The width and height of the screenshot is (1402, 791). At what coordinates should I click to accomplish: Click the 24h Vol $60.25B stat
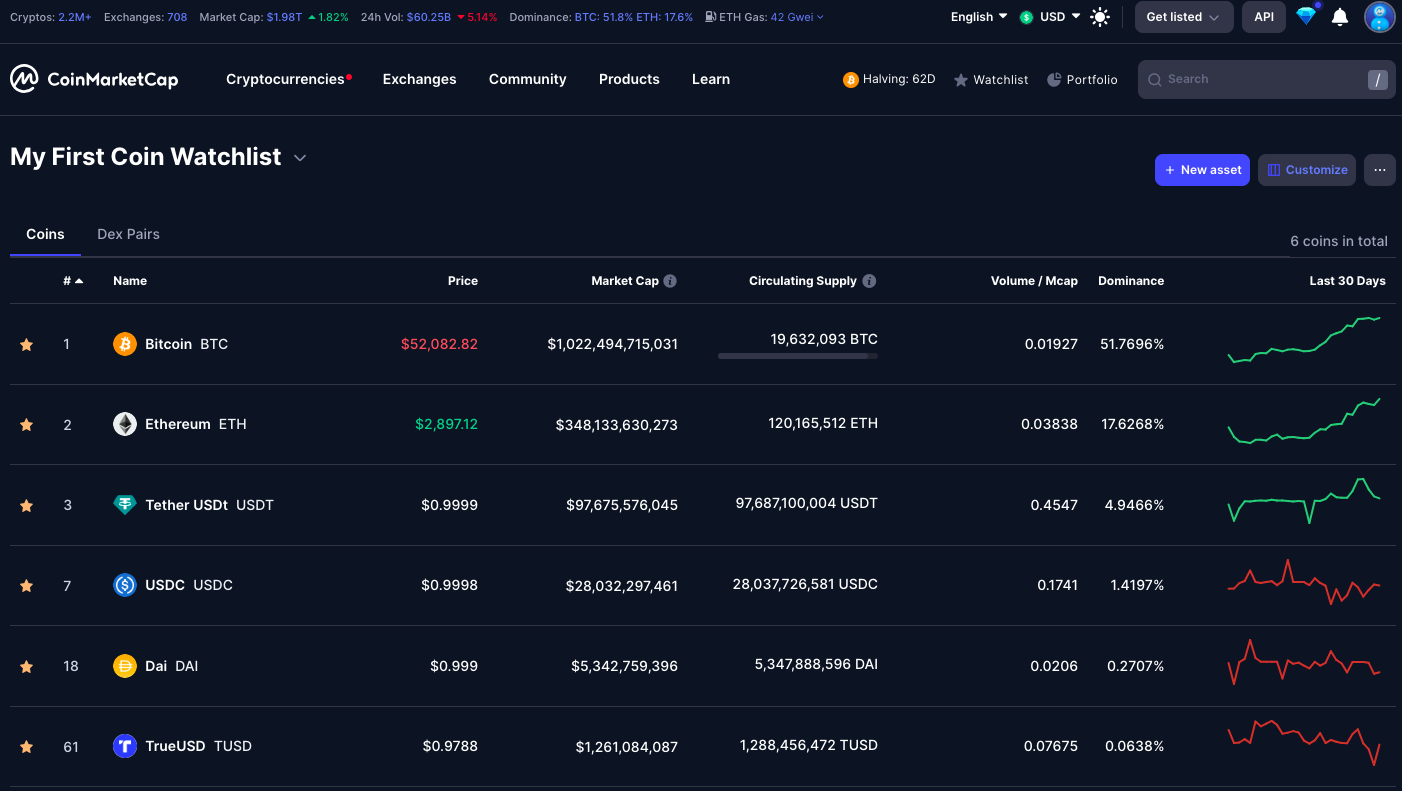pyautogui.click(x=429, y=17)
